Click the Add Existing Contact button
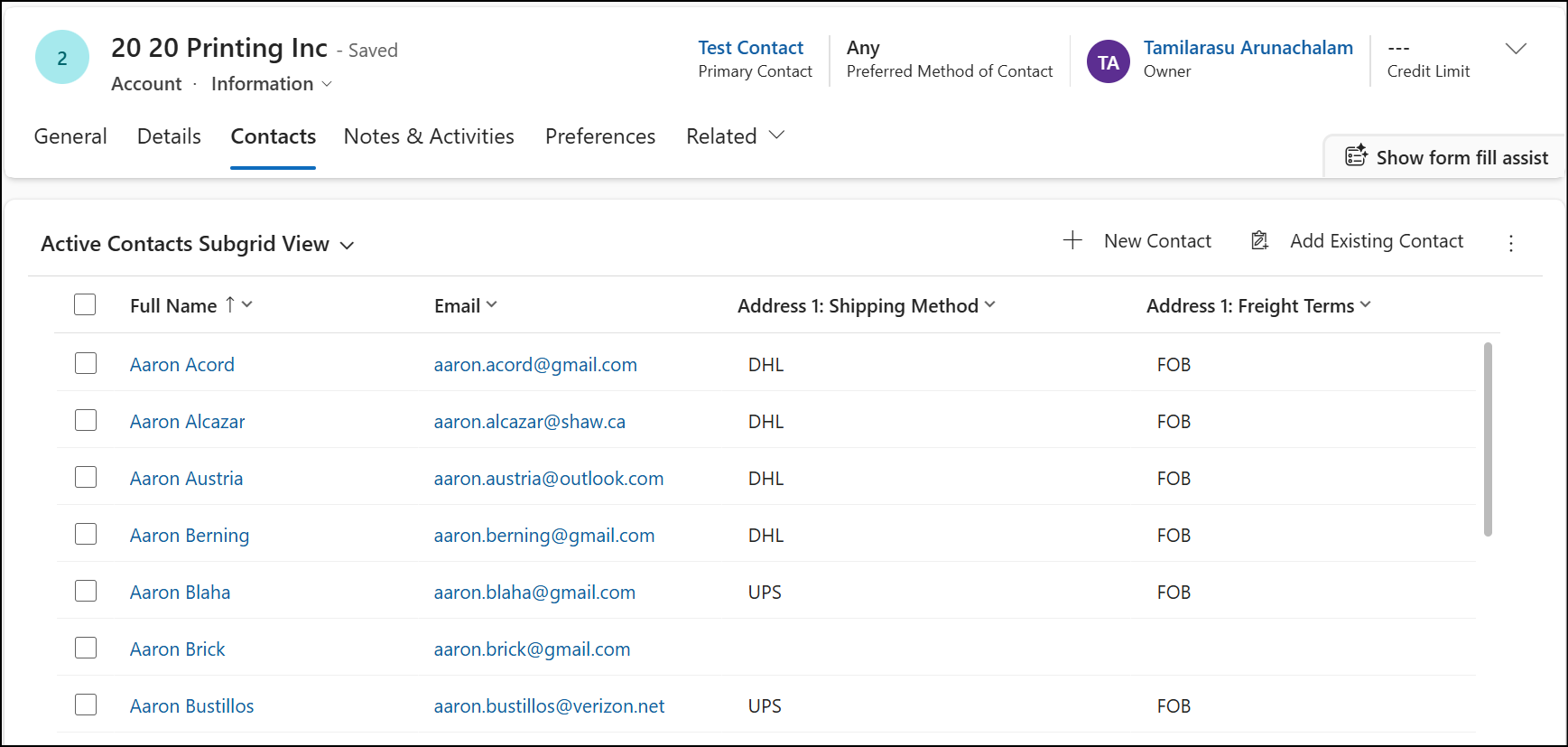This screenshot has height=747, width=1568. pyautogui.click(x=1357, y=241)
